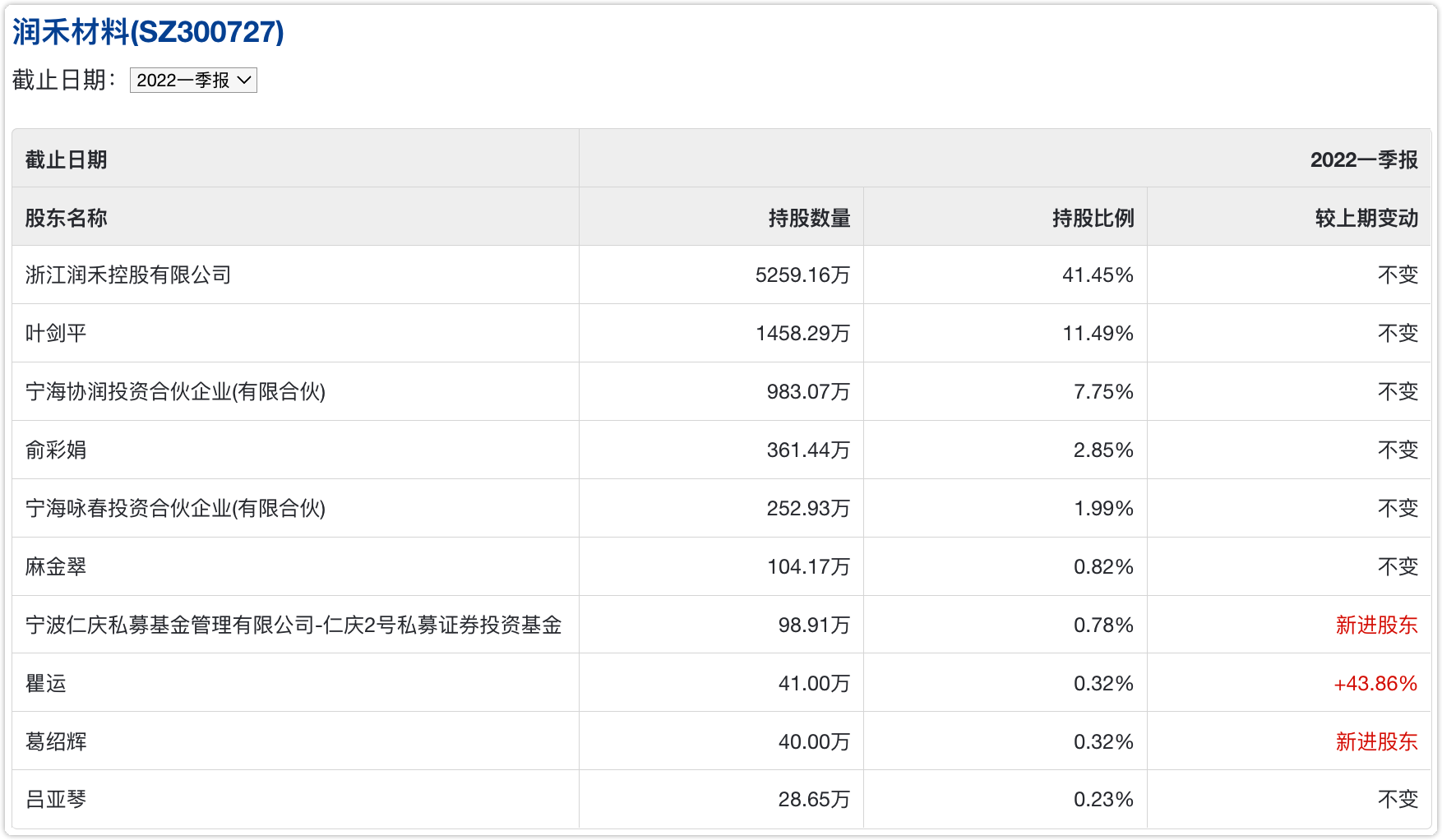Select shareholder 浙江润禾控股有限公司

[x=128, y=275]
